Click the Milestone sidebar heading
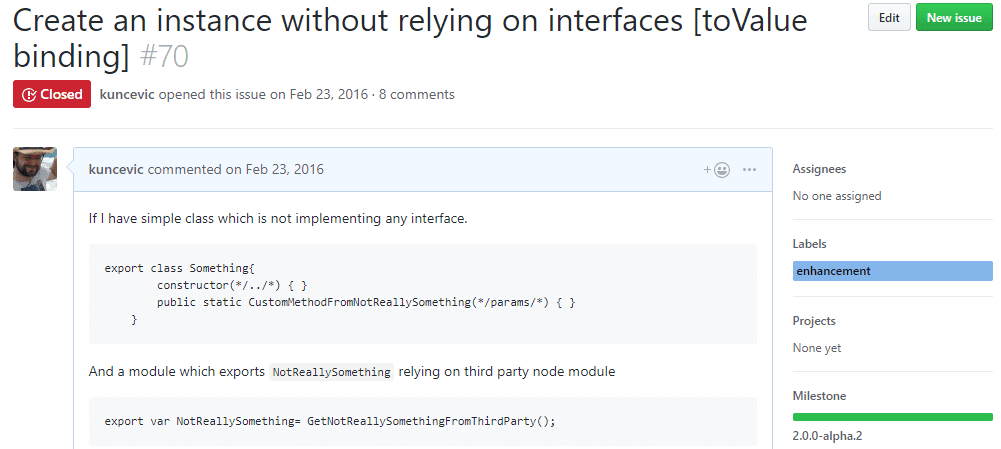Image resolution: width=1001 pixels, height=449 pixels. point(819,396)
